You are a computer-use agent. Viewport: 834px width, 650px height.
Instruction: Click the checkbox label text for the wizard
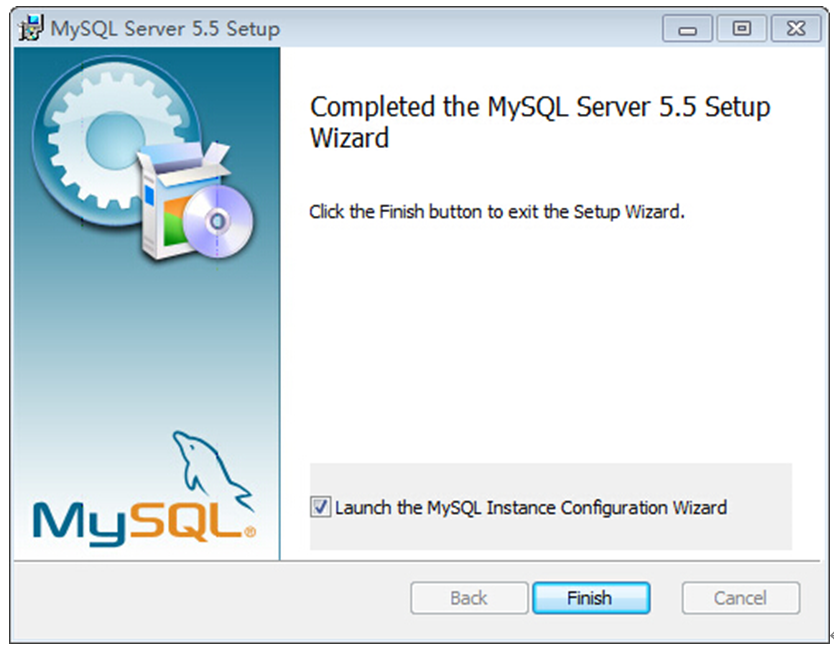click(x=530, y=508)
